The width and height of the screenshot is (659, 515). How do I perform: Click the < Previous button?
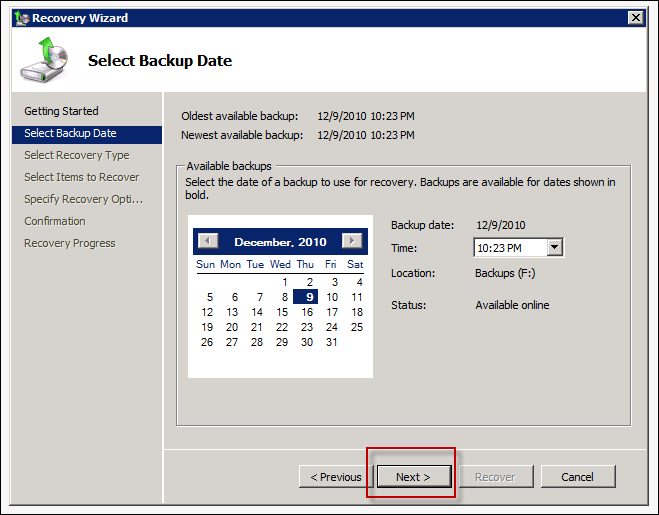(x=336, y=477)
